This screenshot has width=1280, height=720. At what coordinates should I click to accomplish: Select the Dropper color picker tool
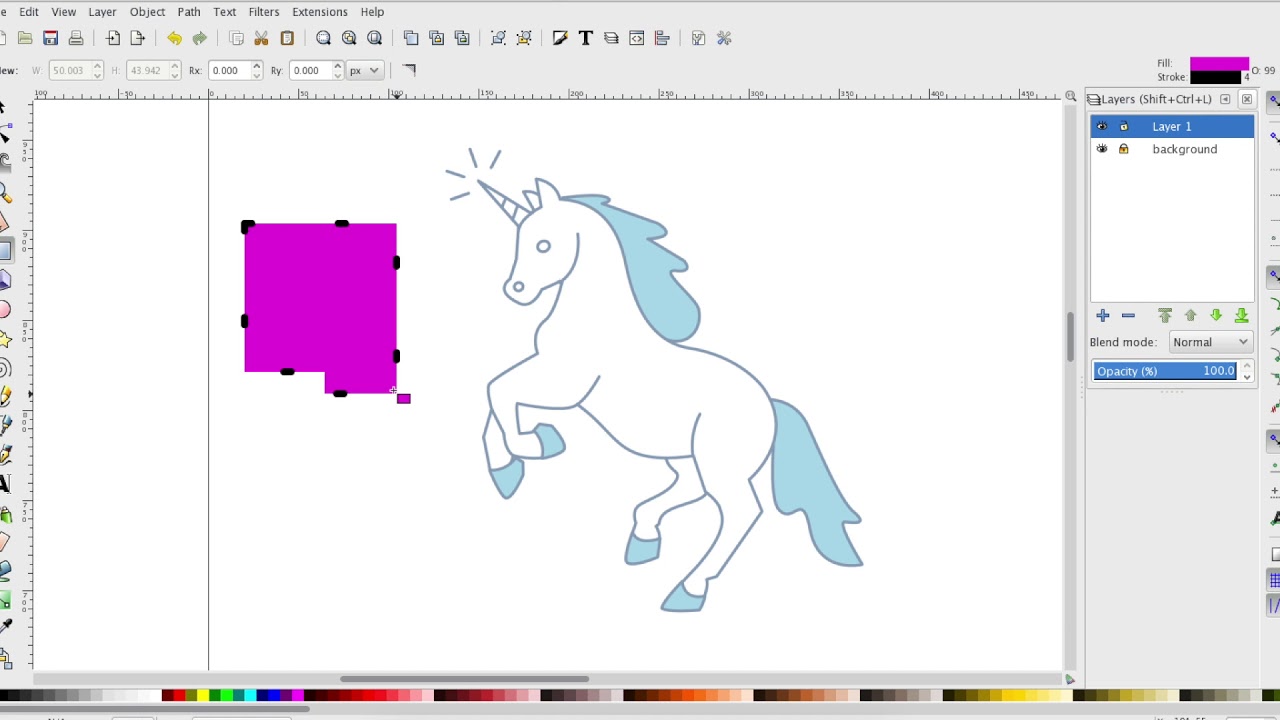(4, 627)
